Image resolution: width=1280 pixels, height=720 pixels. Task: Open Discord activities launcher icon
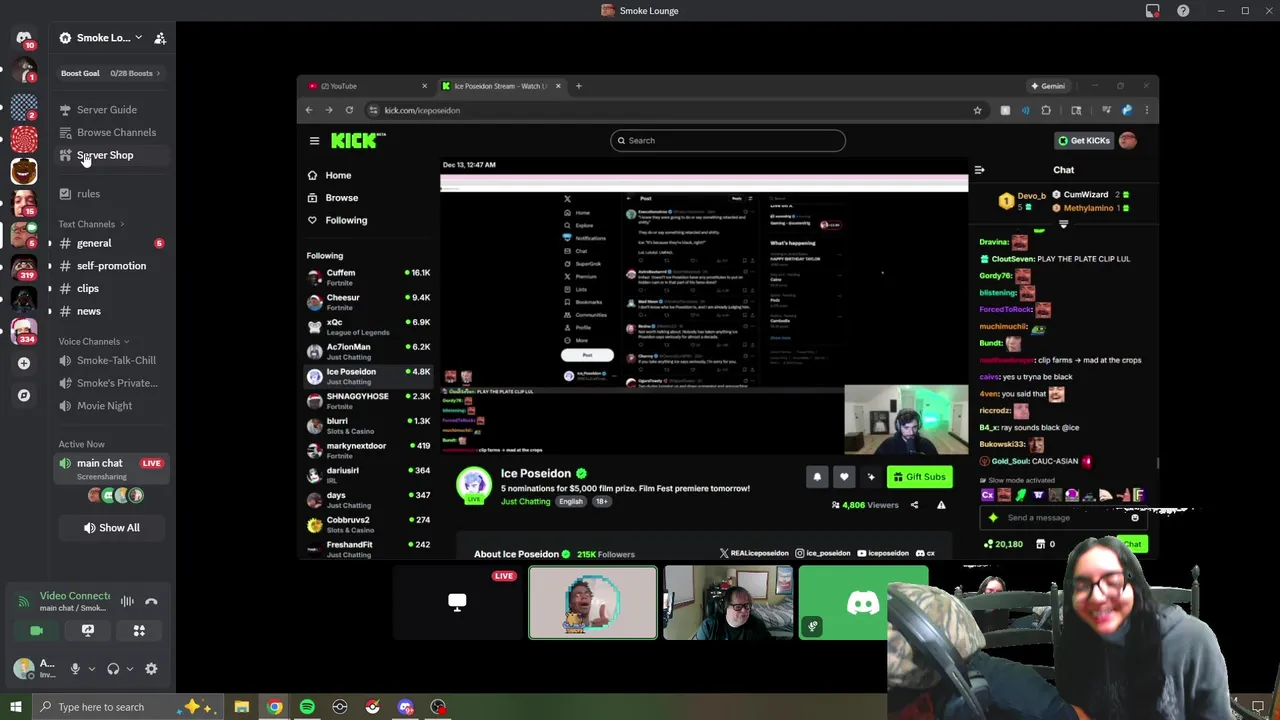click(x=139, y=631)
